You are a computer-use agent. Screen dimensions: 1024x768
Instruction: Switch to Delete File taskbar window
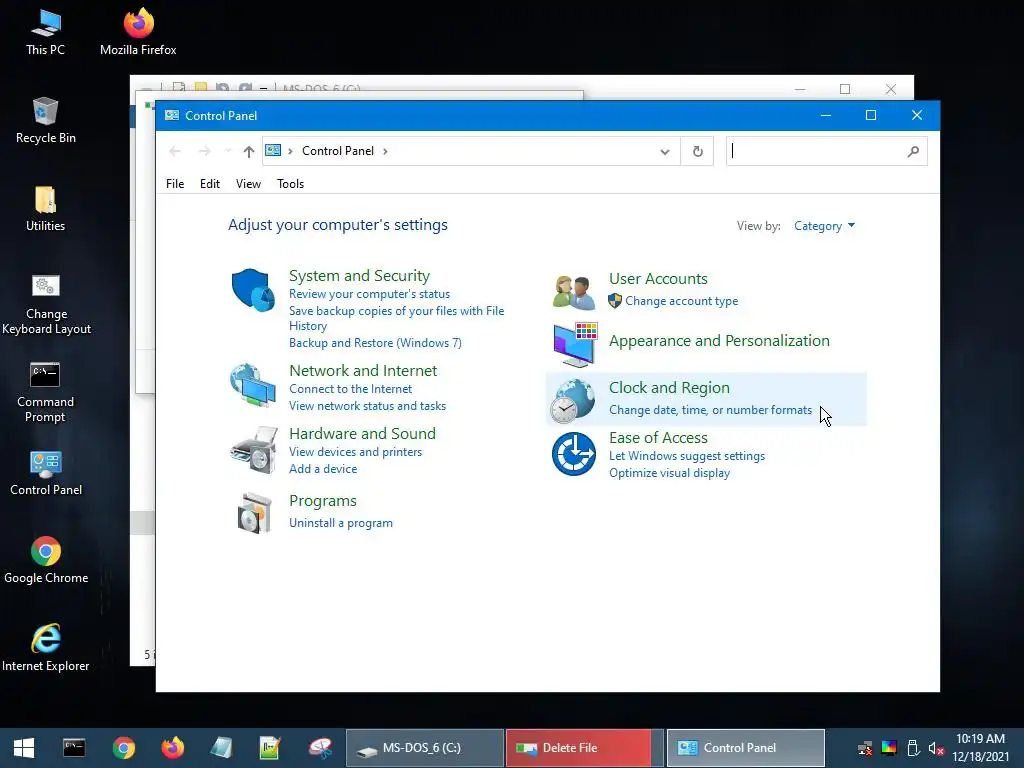pos(585,748)
